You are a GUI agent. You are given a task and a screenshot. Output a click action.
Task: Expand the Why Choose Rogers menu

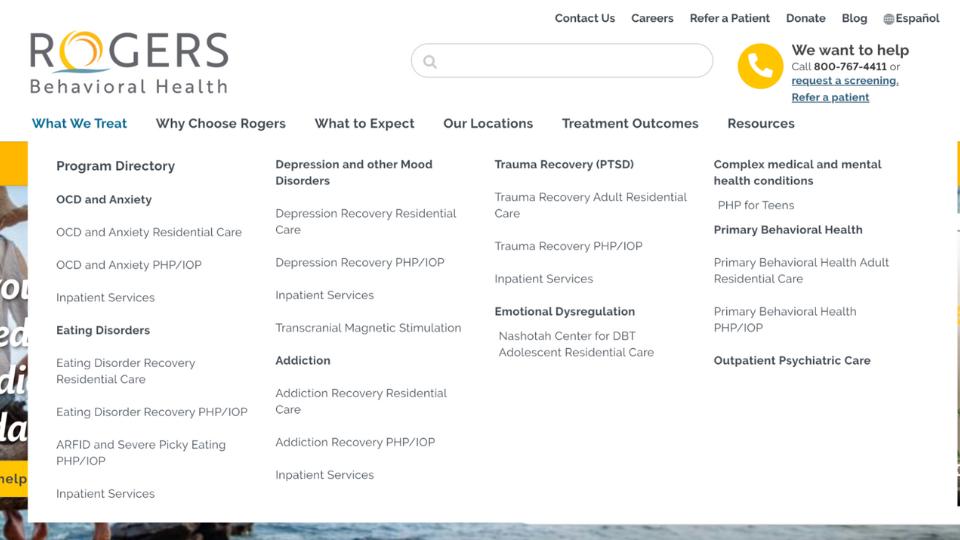point(220,123)
